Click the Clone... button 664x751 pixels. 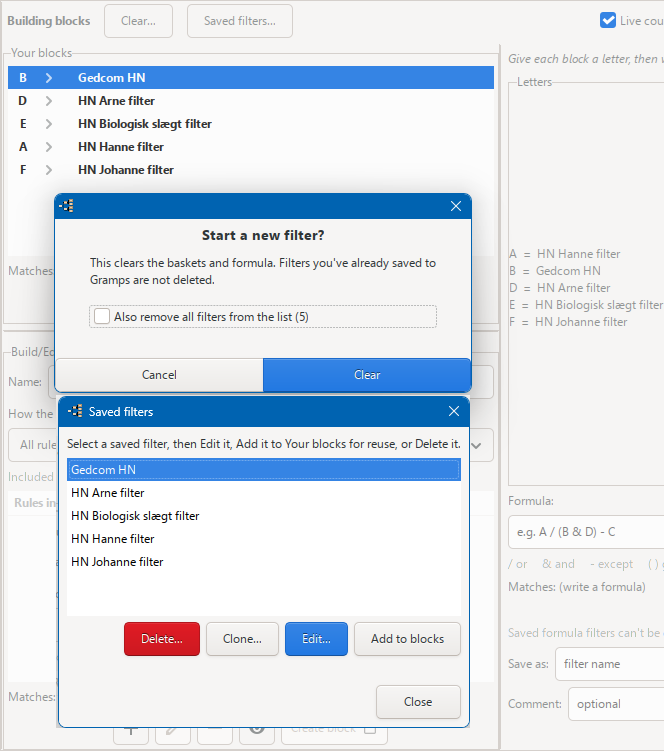coord(242,639)
